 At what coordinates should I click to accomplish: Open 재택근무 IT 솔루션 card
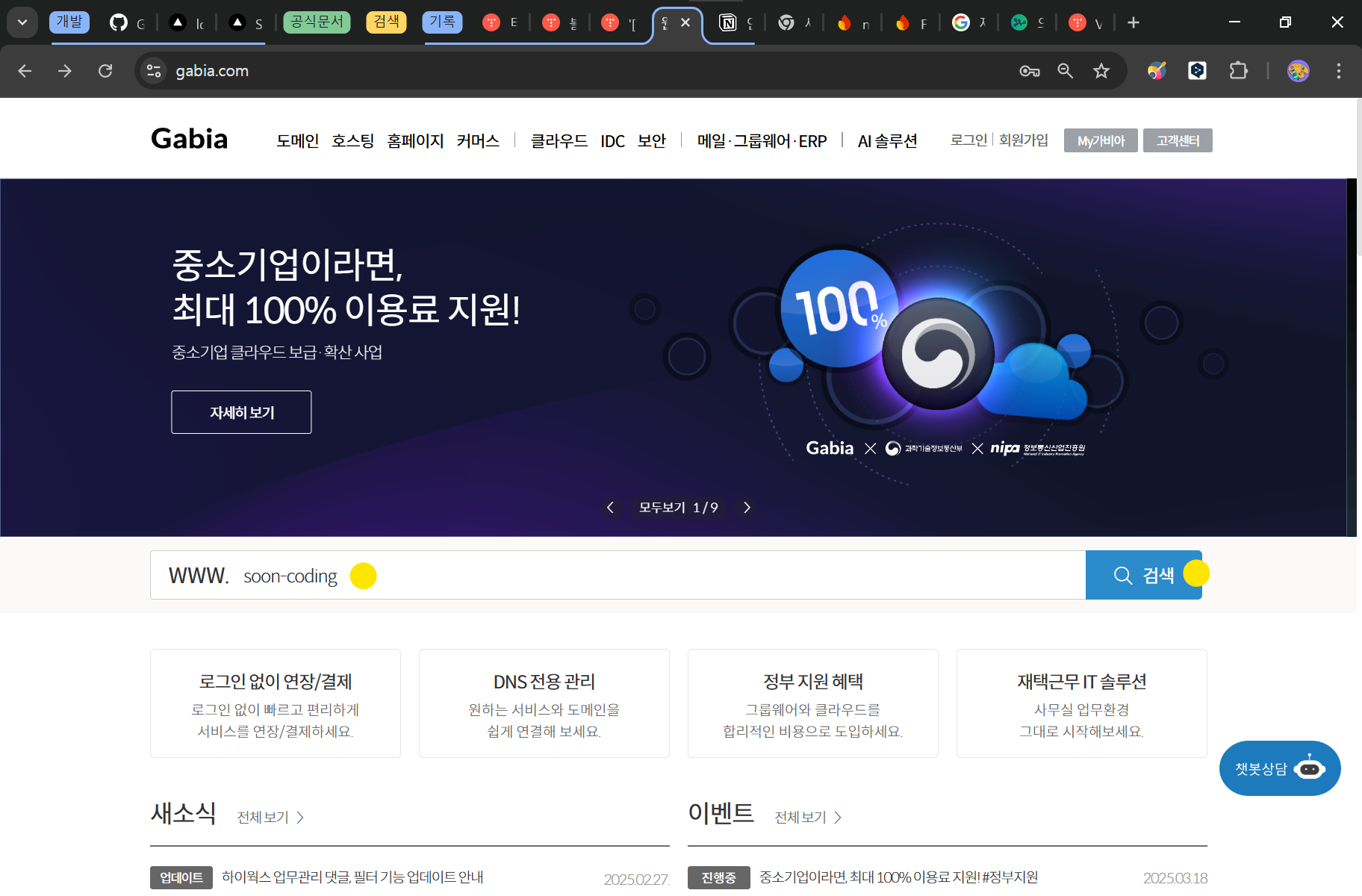pyautogui.click(x=1082, y=703)
